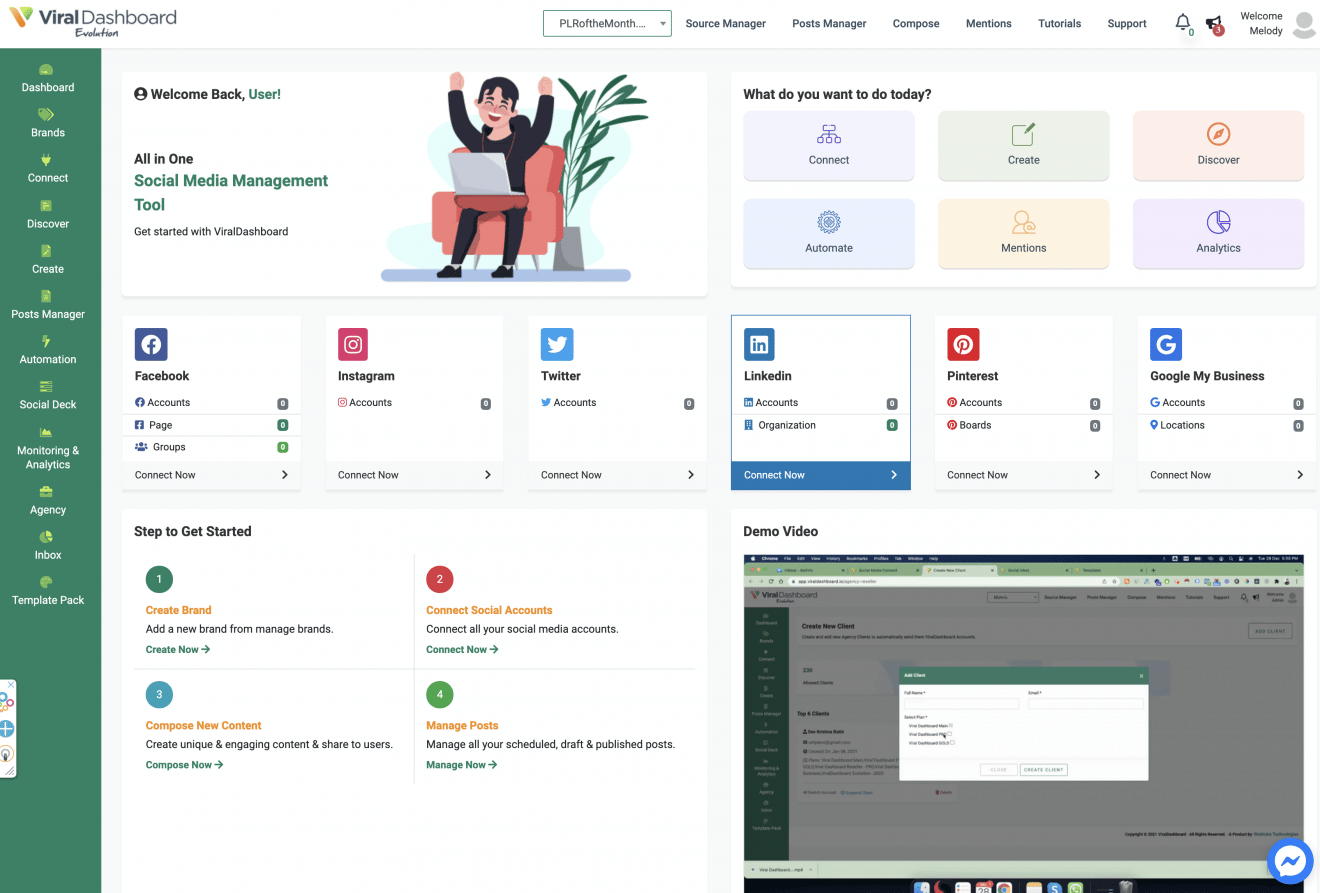Click the user profile avatar

point(1304,24)
